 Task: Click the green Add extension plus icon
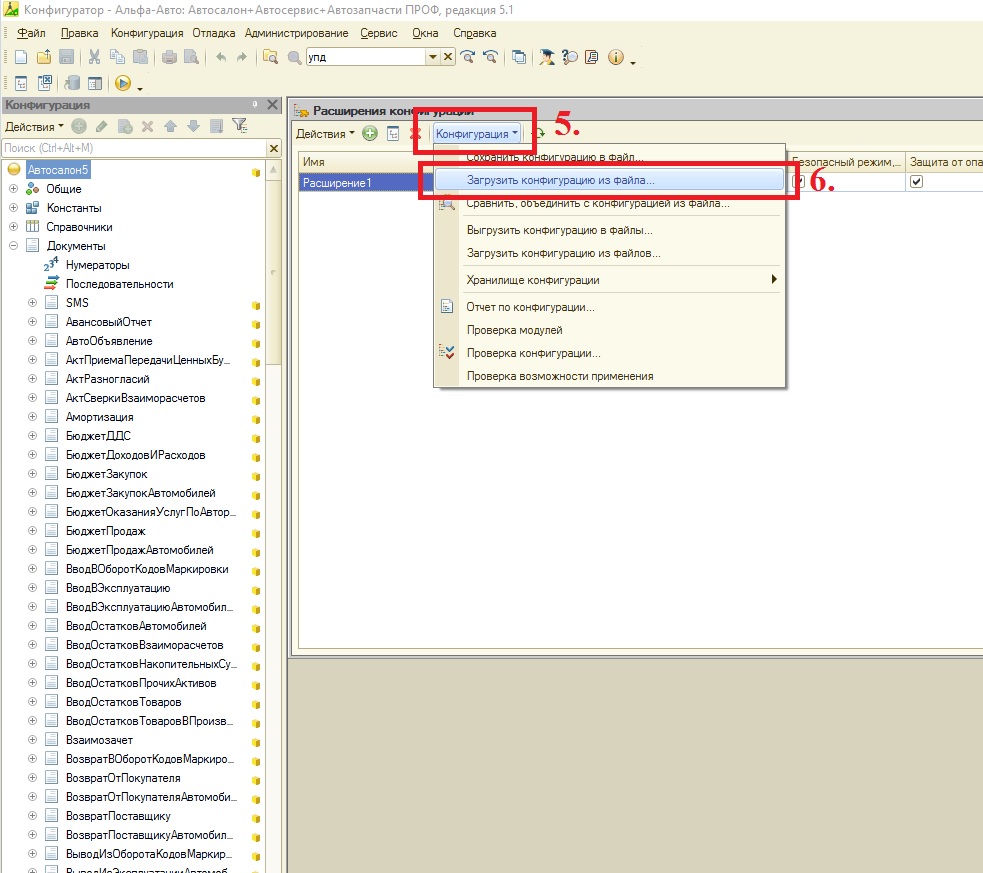coord(370,133)
